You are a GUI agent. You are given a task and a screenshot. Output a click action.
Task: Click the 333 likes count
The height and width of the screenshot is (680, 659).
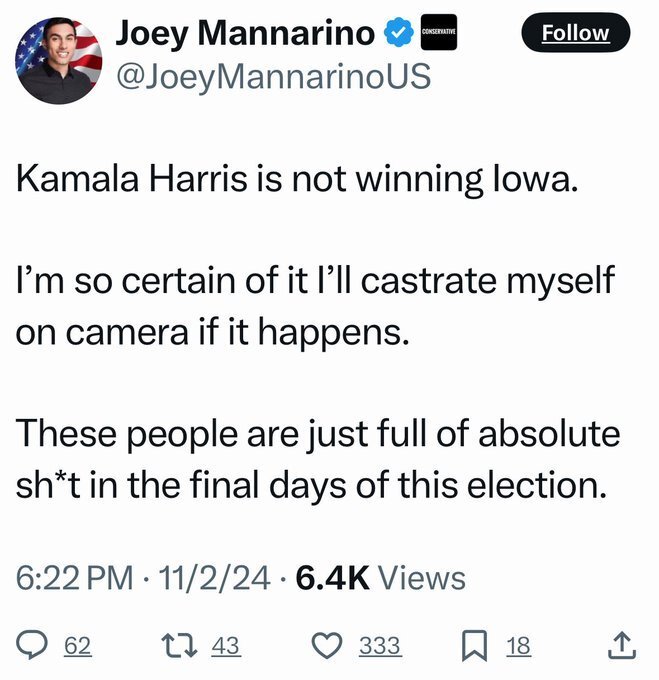(380, 647)
